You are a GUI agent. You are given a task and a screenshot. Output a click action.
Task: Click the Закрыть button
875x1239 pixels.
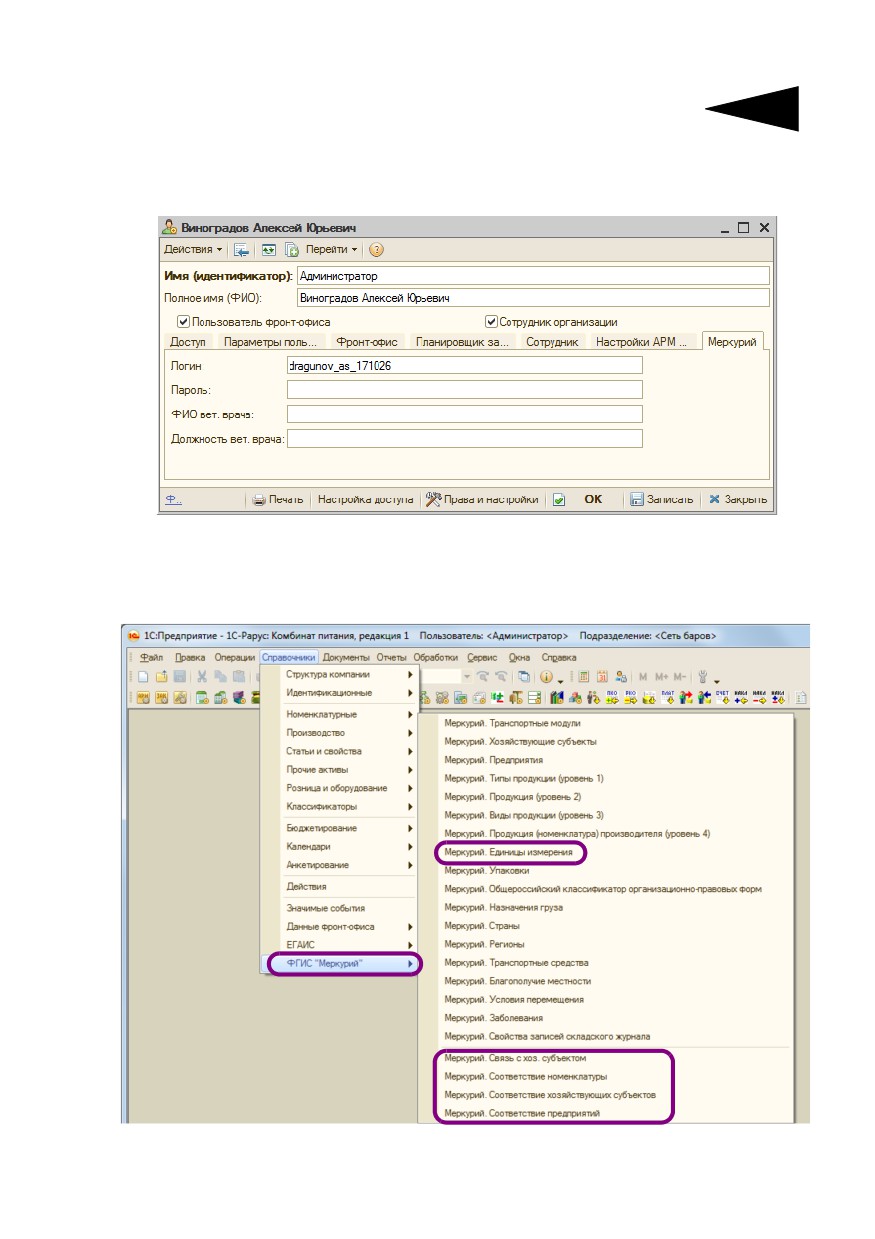pyautogui.click(x=738, y=499)
